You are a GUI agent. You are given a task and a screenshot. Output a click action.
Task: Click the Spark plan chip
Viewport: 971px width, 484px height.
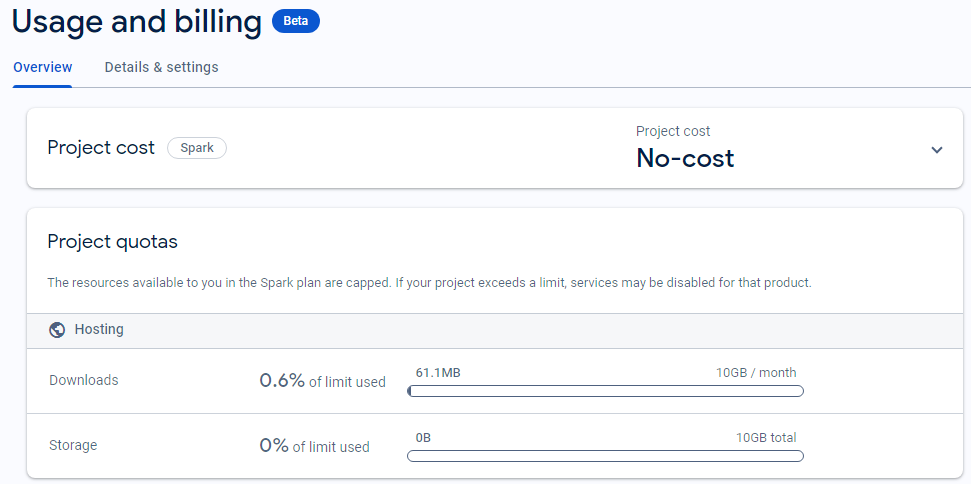(197, 148)
